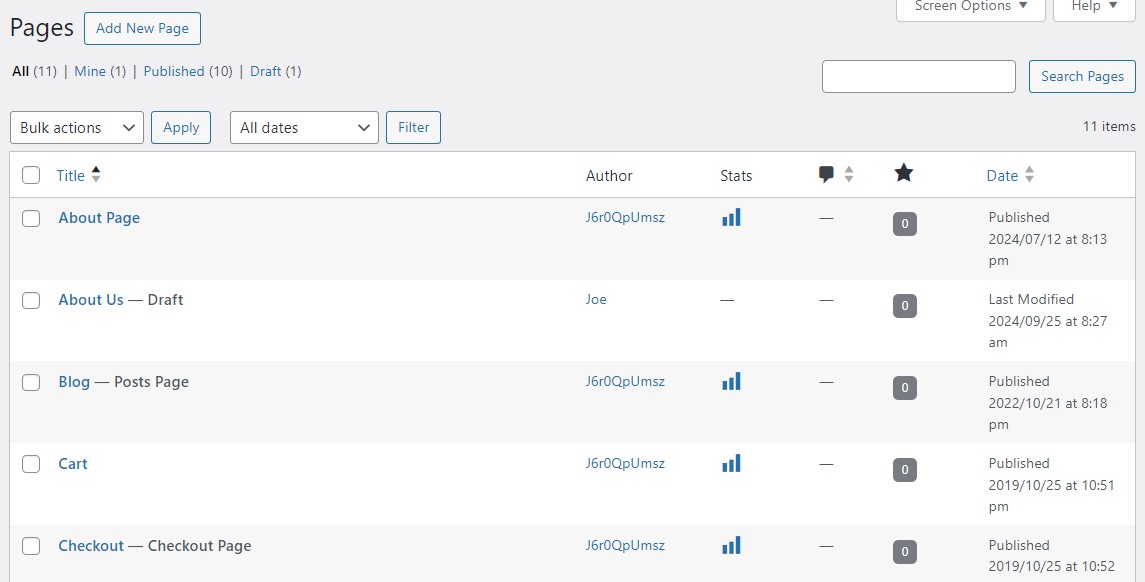Select the About Us draft checkbox

[x=31, y=300]
